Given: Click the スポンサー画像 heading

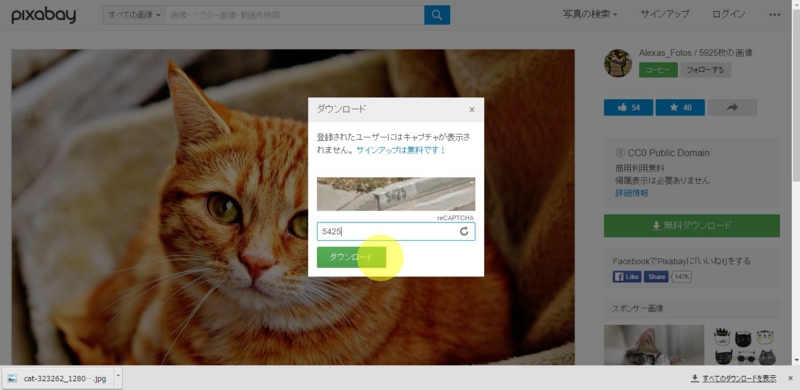Looking at the screenshot, I should [x=638, y=308].
